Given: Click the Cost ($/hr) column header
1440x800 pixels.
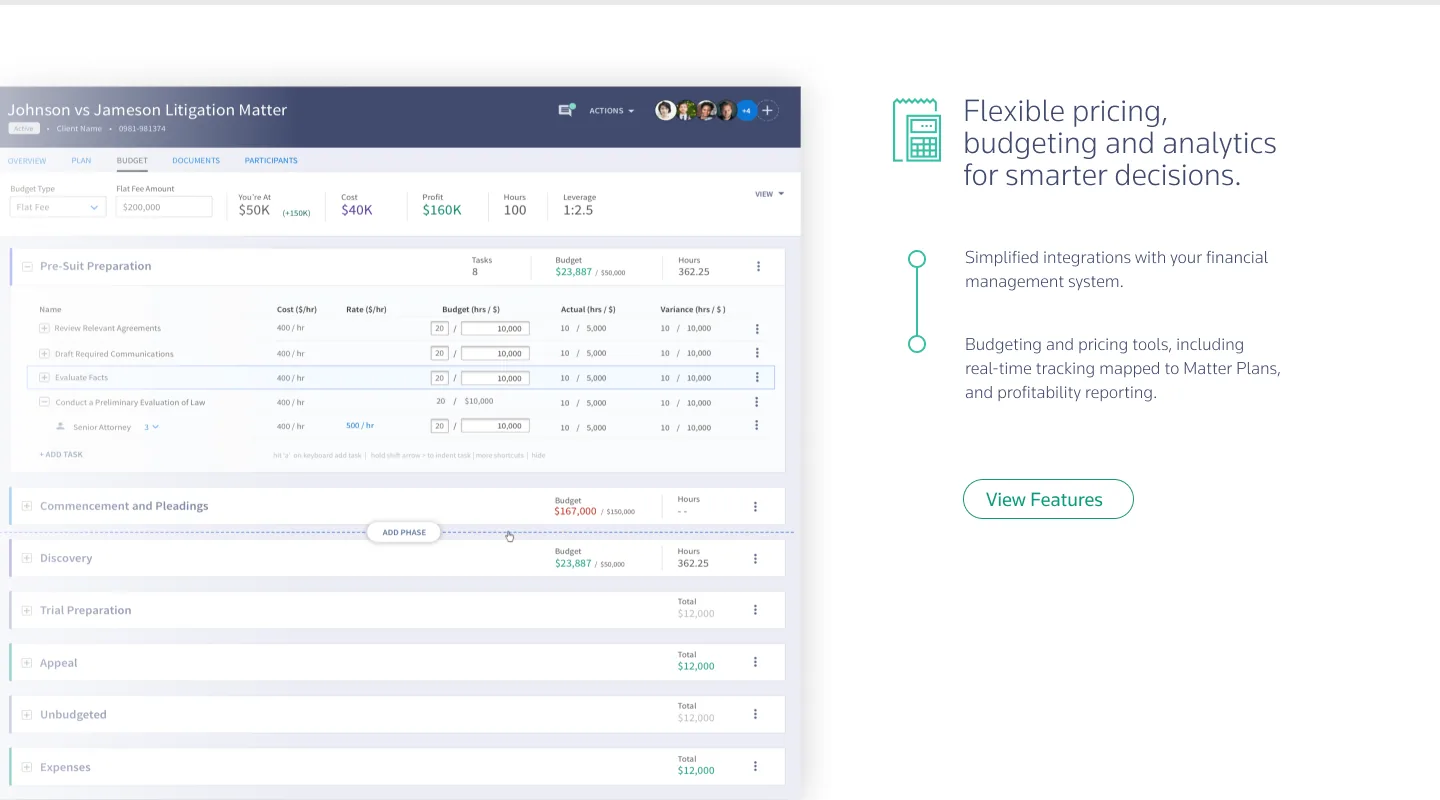Looking at the screenshot, I should click(x=297, y=310).
